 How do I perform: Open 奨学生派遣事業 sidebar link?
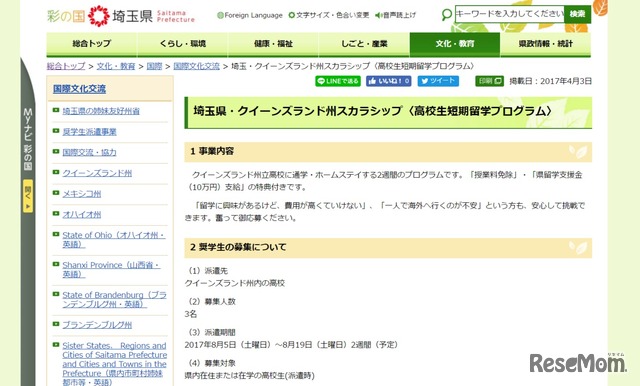click(x=89, y=132)
